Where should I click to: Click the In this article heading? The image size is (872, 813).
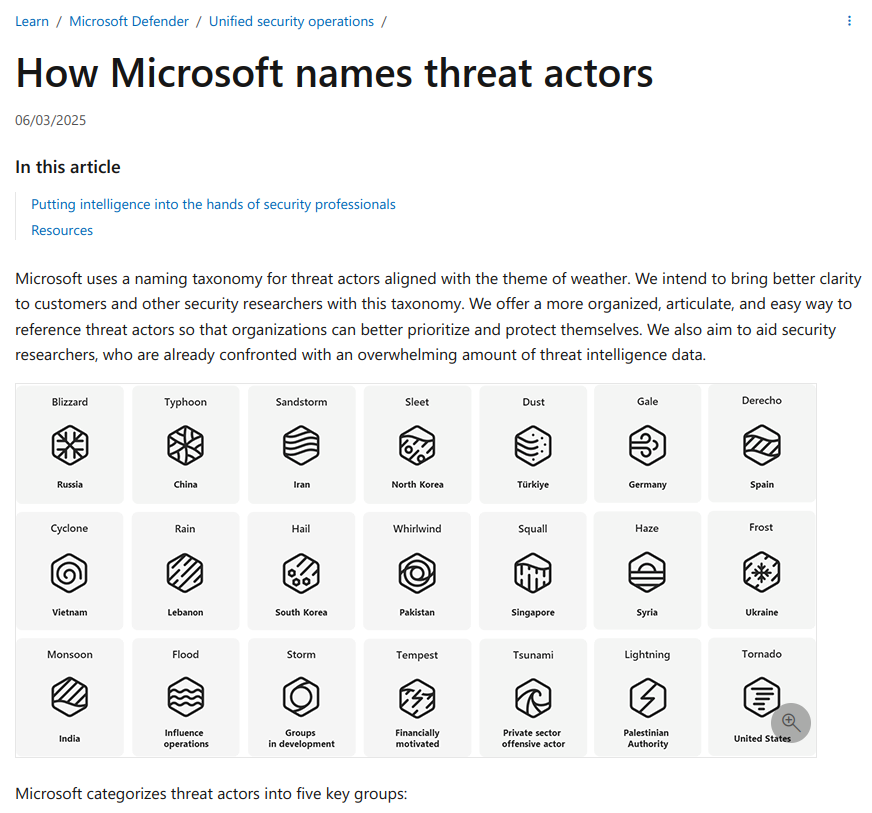click(x=68, y=167)
